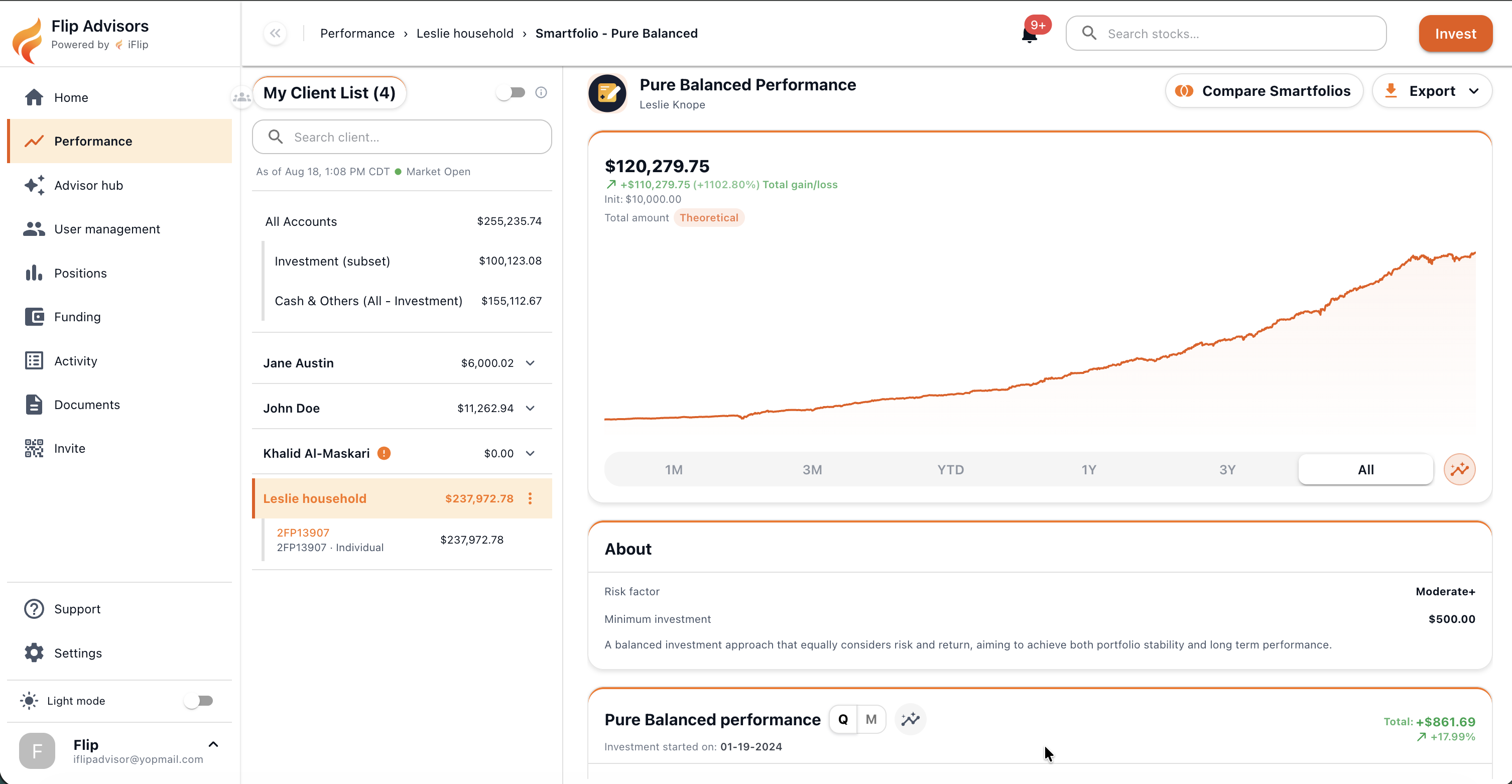The height and width of the screenshot is (784, 1512).
Task: Select Investment (subset) row
Action: click(407, 260)
